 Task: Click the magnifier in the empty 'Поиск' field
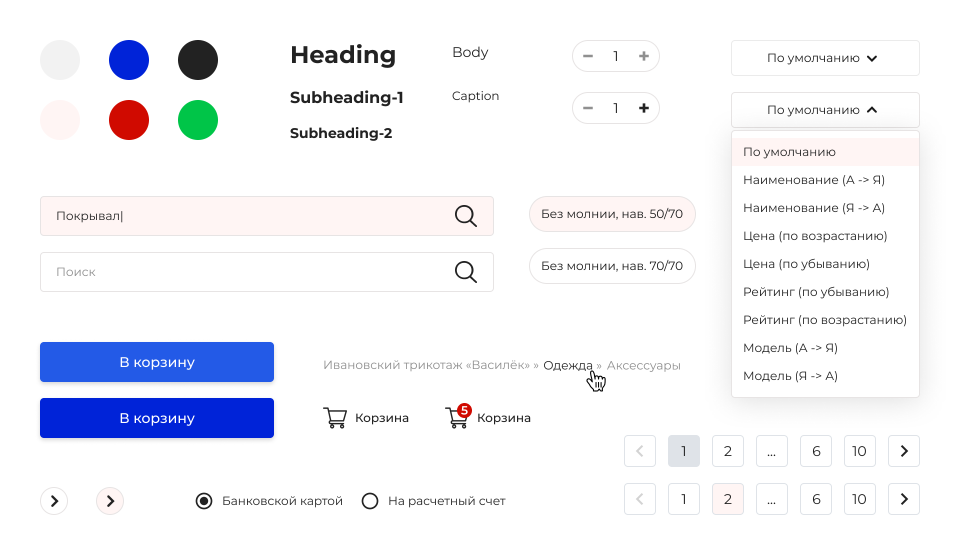[465, 272]
